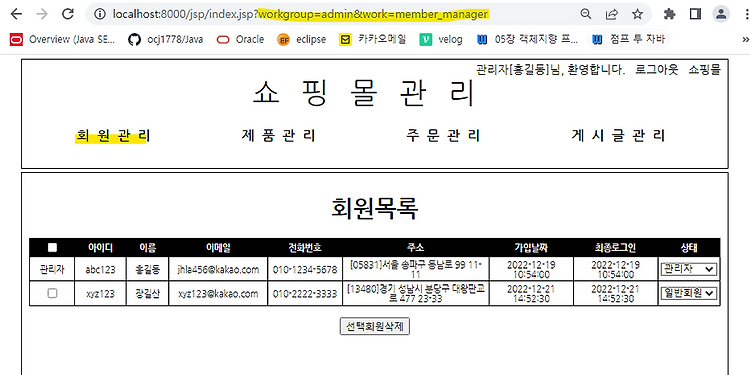Click the 회원목록 heading
750x375 pixels.
click(x=375, y=208)
